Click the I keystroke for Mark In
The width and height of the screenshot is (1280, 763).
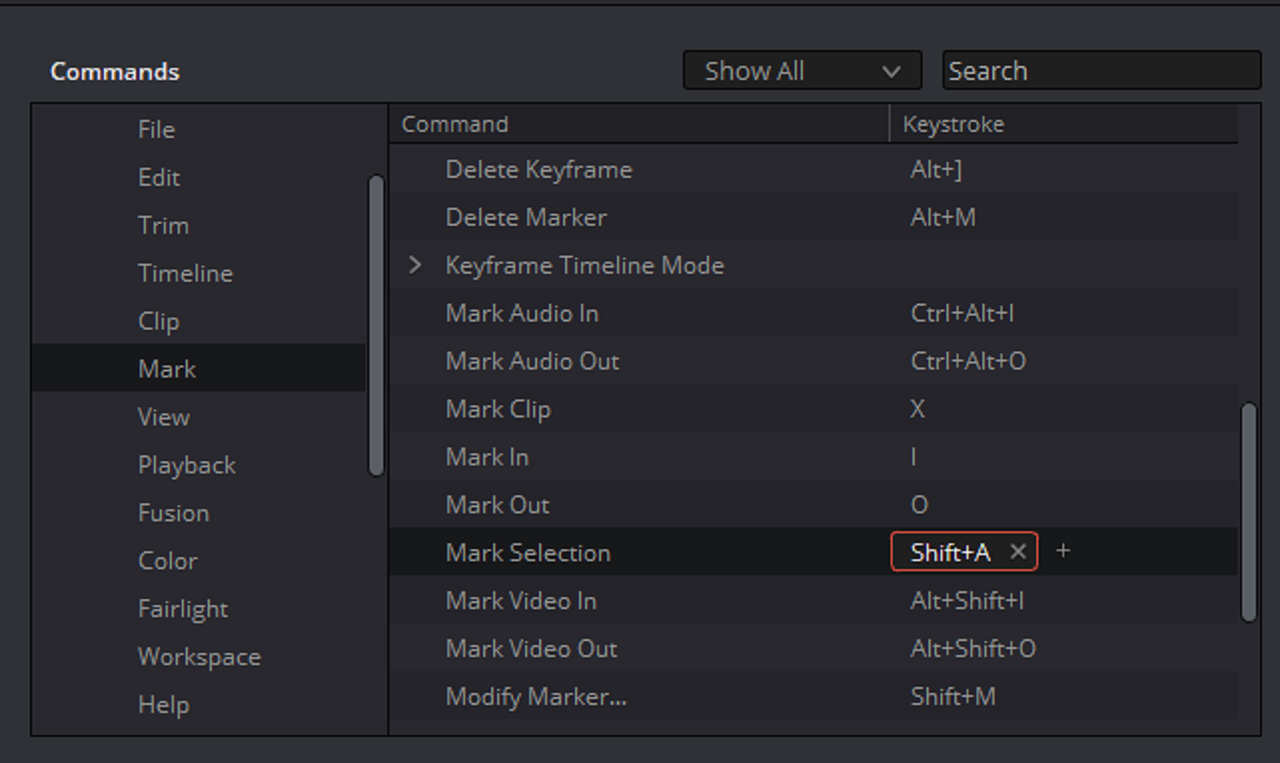[x=913, y=457]
